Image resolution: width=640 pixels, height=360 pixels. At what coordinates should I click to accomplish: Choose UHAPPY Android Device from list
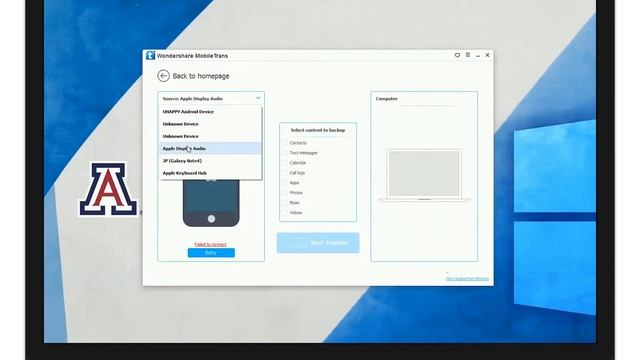click(x=210, y=111)
